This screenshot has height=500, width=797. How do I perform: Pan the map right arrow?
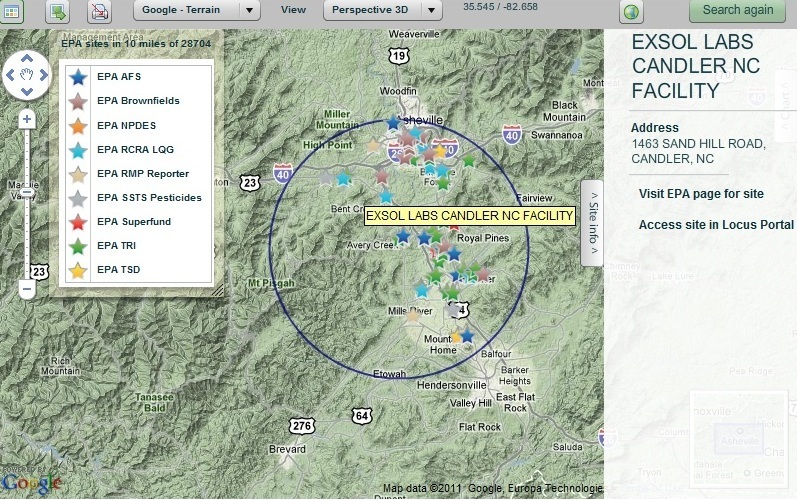[x=44, y=75]
